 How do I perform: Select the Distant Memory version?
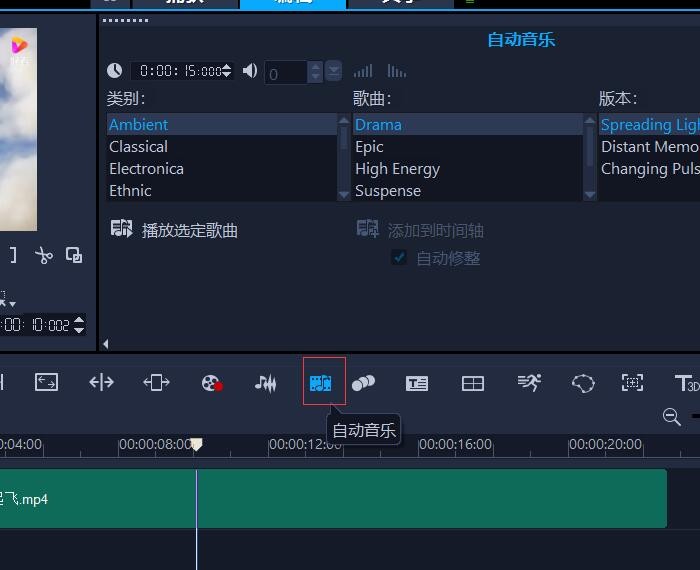(x=650, y=146)
